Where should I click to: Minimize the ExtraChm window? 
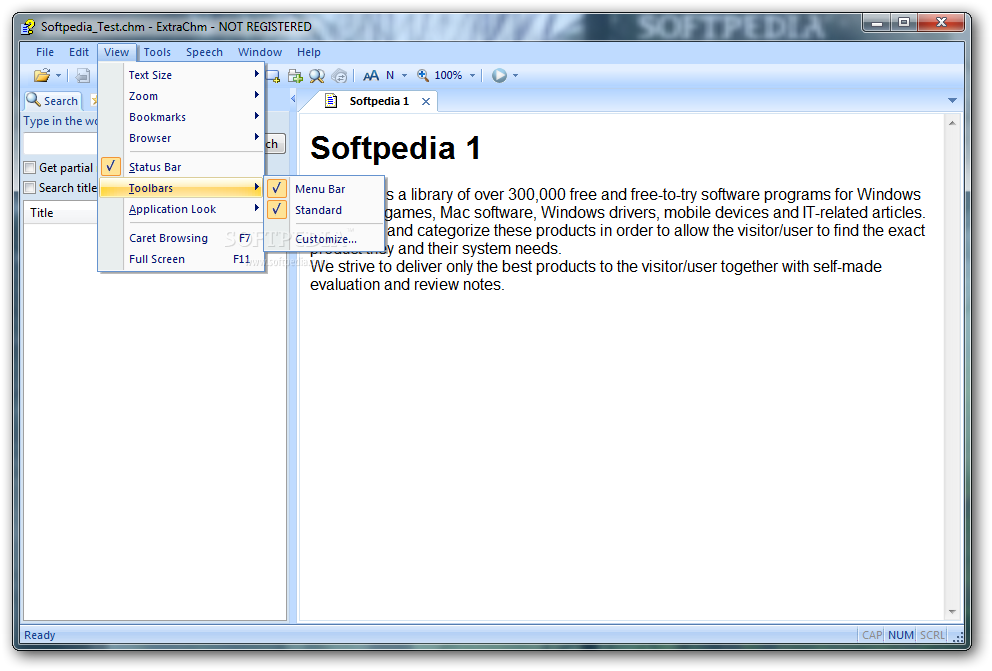[x=877, y=22]
